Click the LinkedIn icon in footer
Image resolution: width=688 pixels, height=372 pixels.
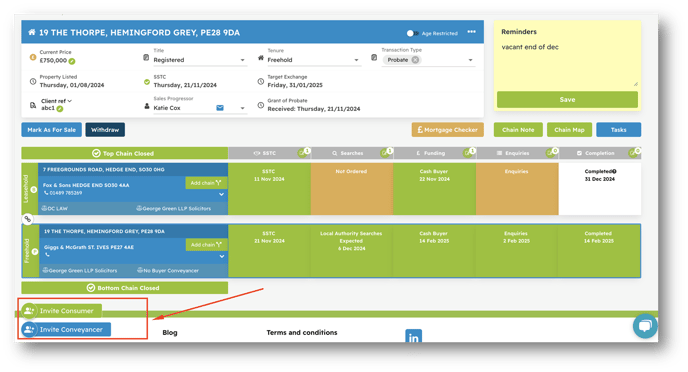tap(413, 336)
